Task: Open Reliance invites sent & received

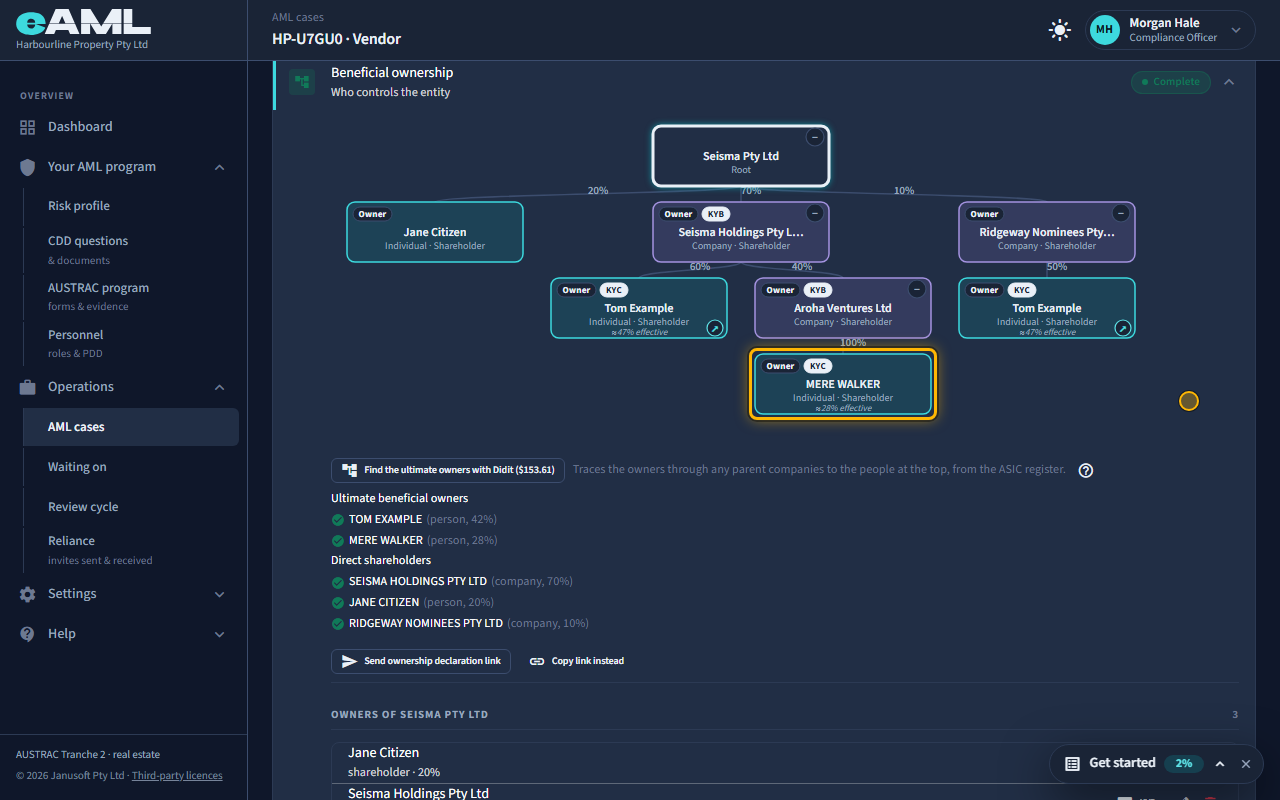Action: [130, 549]
